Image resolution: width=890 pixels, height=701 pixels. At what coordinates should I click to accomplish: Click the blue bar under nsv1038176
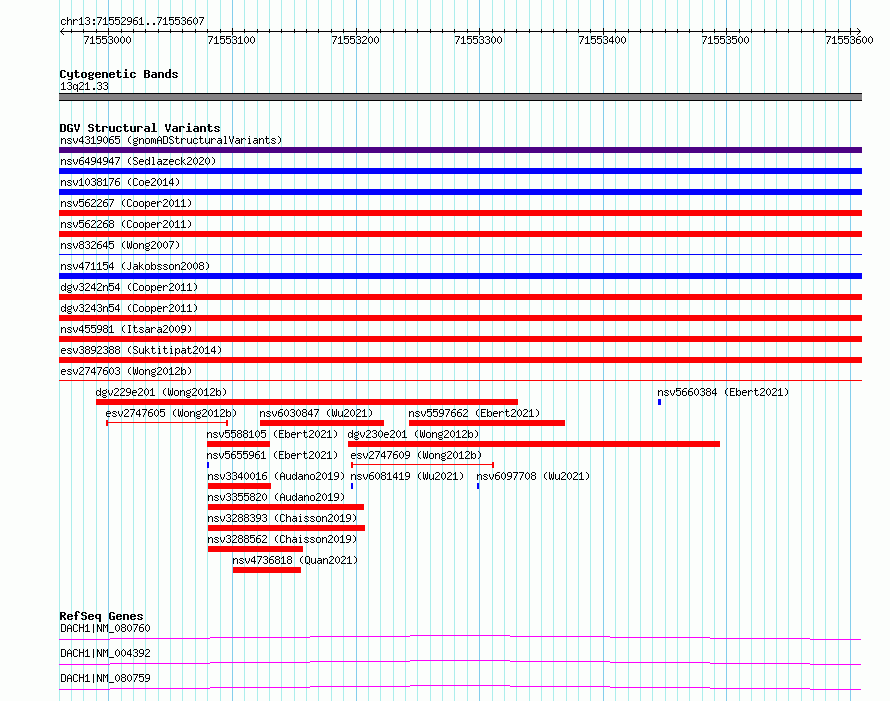click(460, 192)
